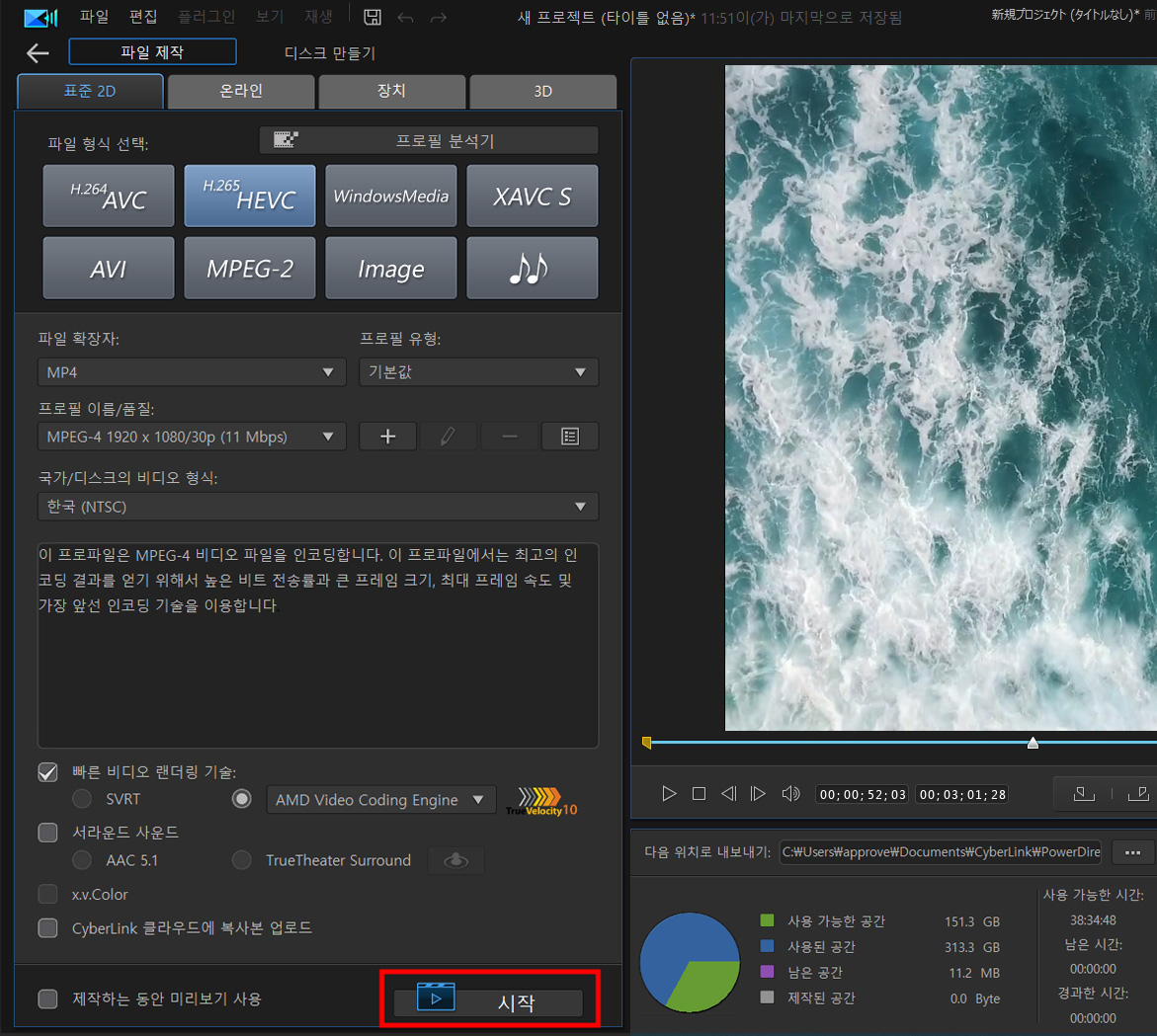Click the volume speaker icon
Screen dimensions: 1157x1036
click(790, 794)
